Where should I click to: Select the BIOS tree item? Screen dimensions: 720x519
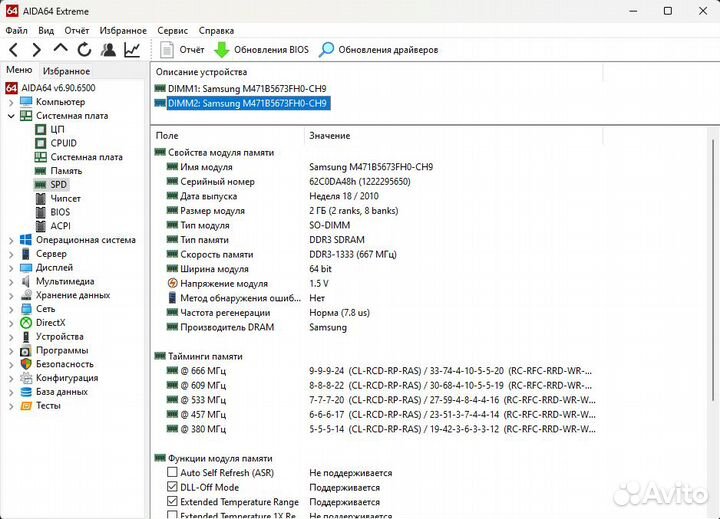tap(60, 212)
